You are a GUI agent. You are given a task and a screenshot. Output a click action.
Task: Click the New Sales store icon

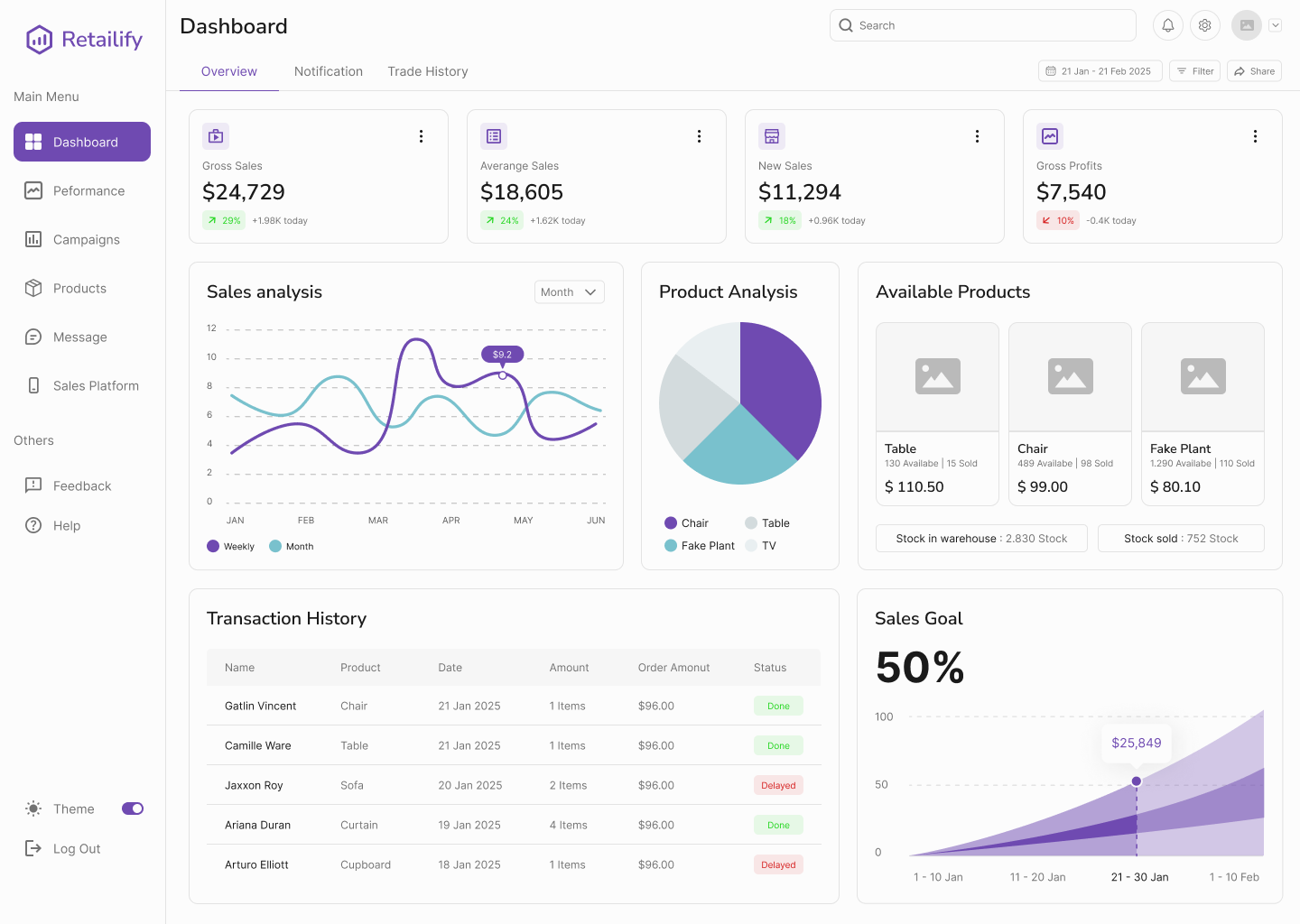coord(772,136)
